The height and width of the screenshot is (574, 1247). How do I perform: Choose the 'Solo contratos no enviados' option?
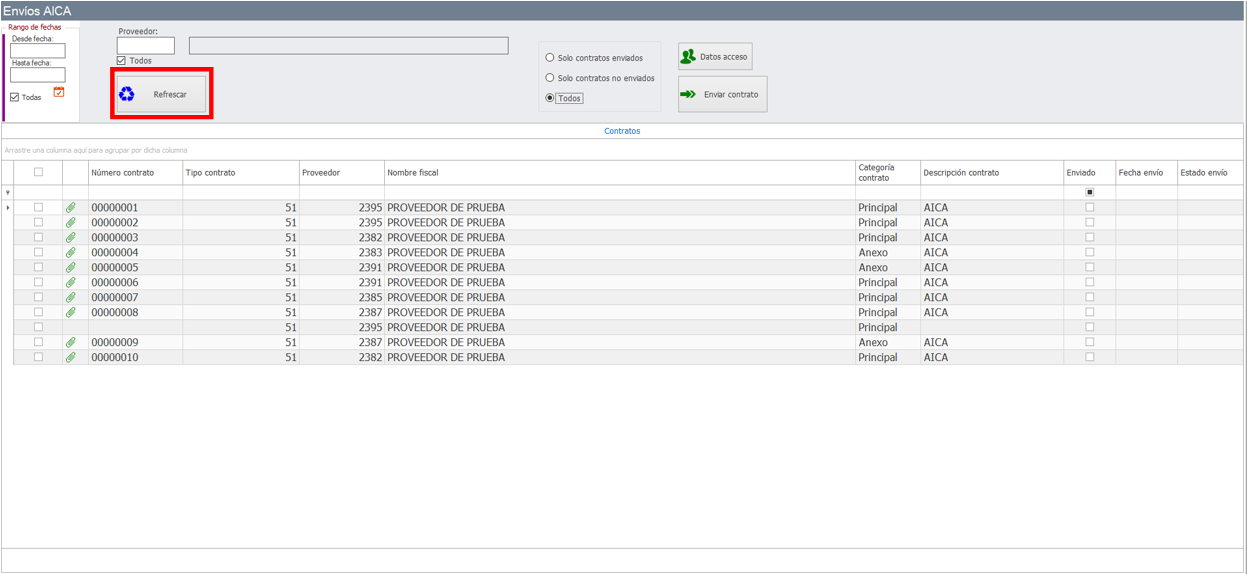coord(550,78)
